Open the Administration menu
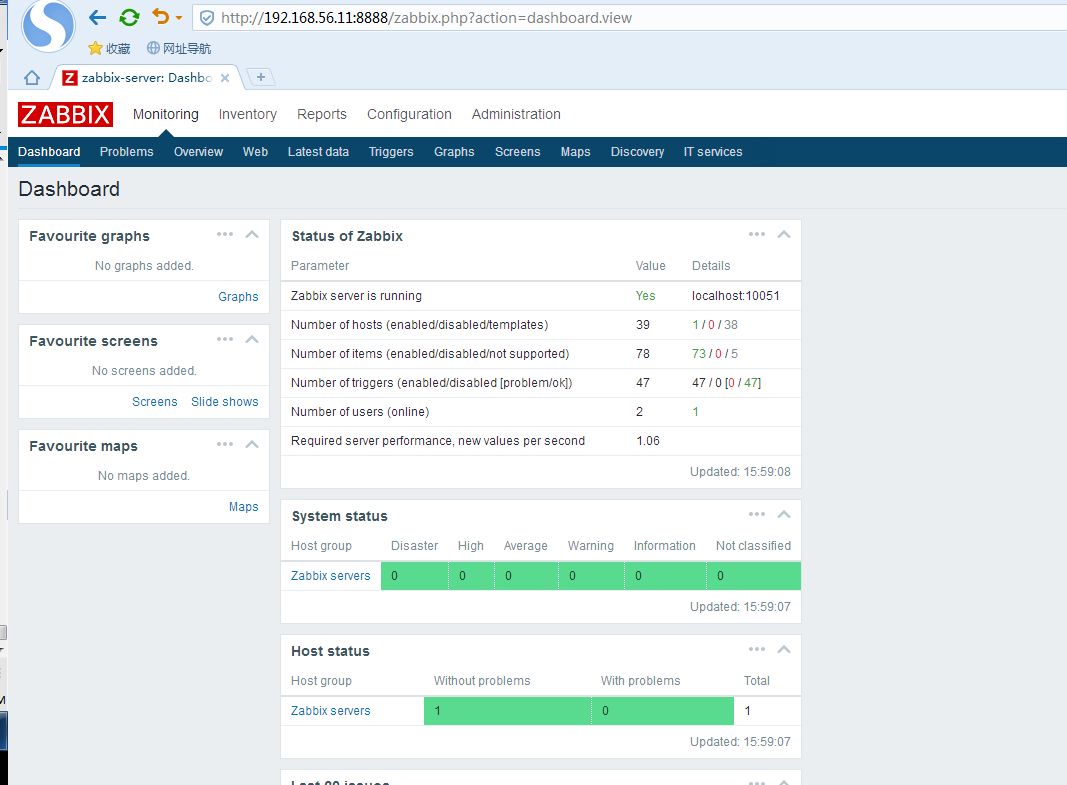The width and height of the screenshot is (1067, 785). (516, 114)
